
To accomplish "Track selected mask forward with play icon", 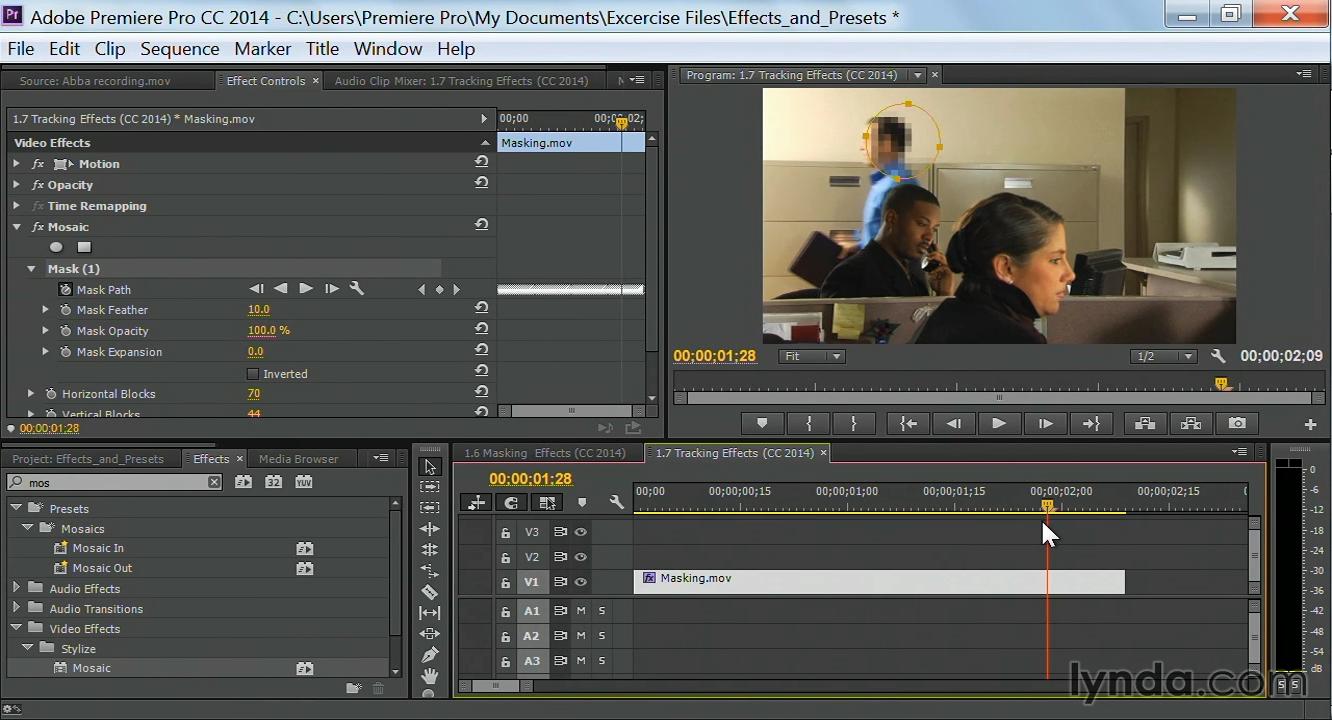I will pos(306,289).
